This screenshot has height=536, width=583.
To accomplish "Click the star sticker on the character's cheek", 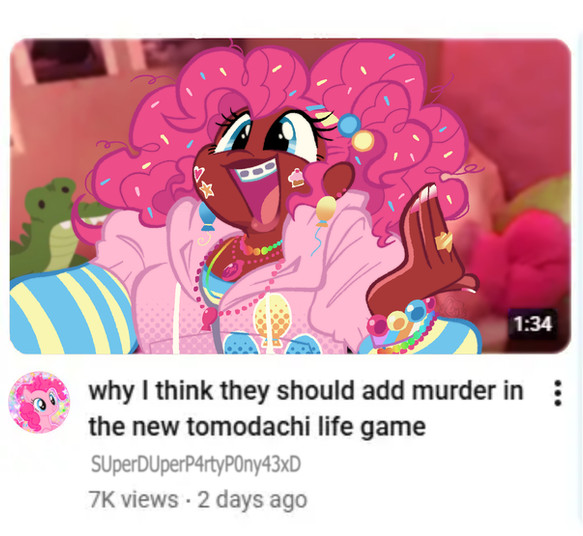I will click(x=207, y=190).
